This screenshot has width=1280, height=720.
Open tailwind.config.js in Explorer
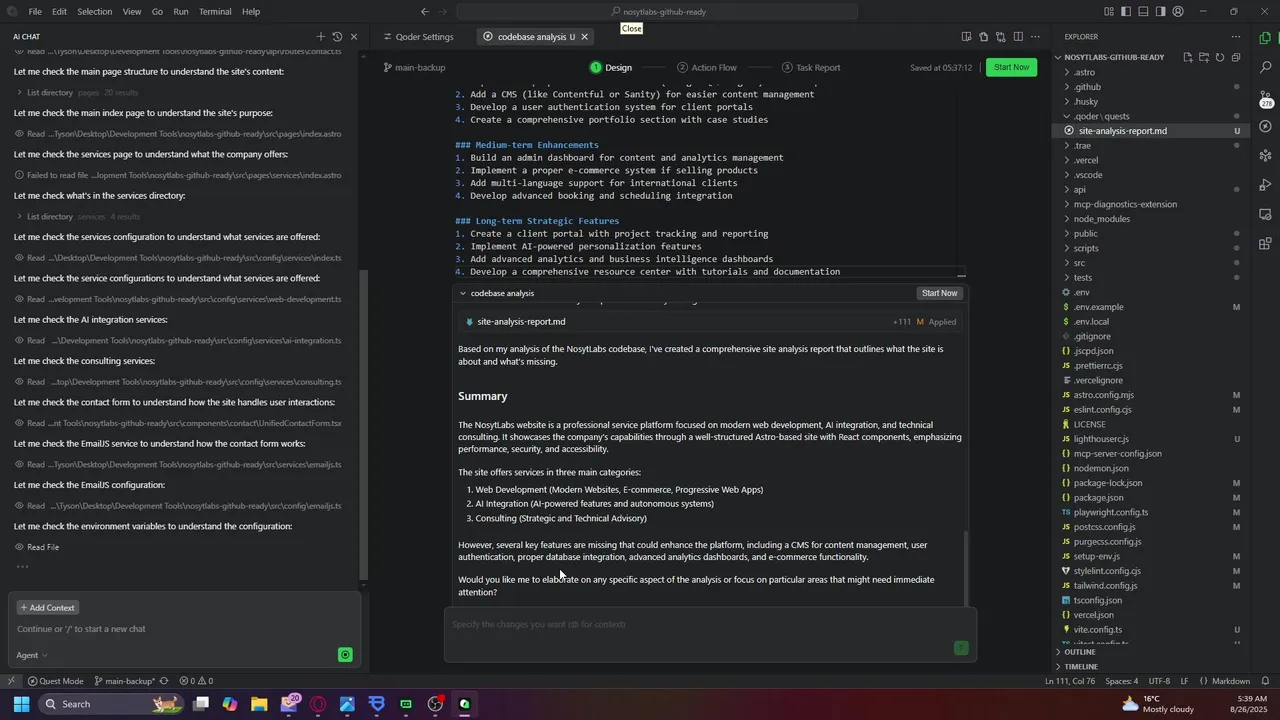pos(1105,586)
